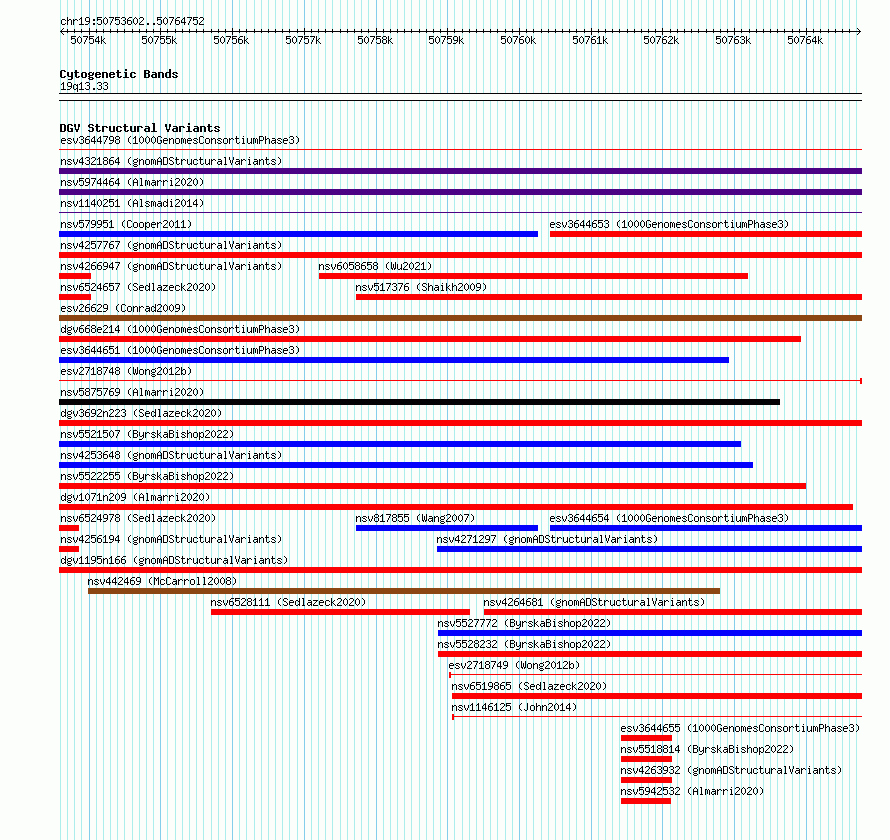Open nsv5942532 (Almarri2020) label
Viewport: 890px width, 840px height.
click(x=692, y=791)
